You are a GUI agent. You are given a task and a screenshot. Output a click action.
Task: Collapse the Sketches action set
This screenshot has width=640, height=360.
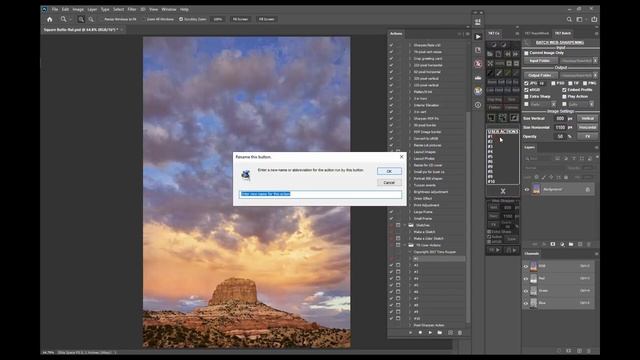[x=405, y=225]
